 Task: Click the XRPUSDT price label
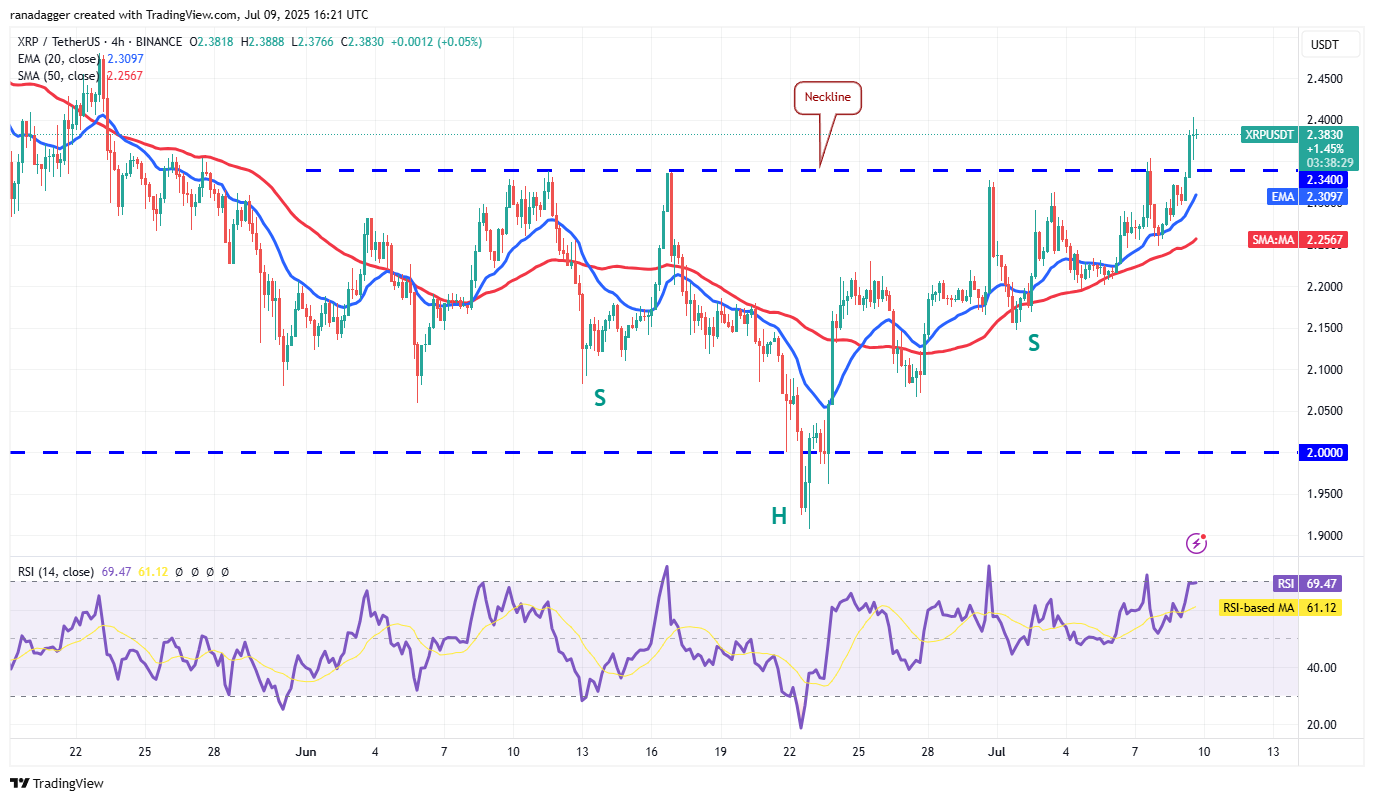pos(1268,134)
